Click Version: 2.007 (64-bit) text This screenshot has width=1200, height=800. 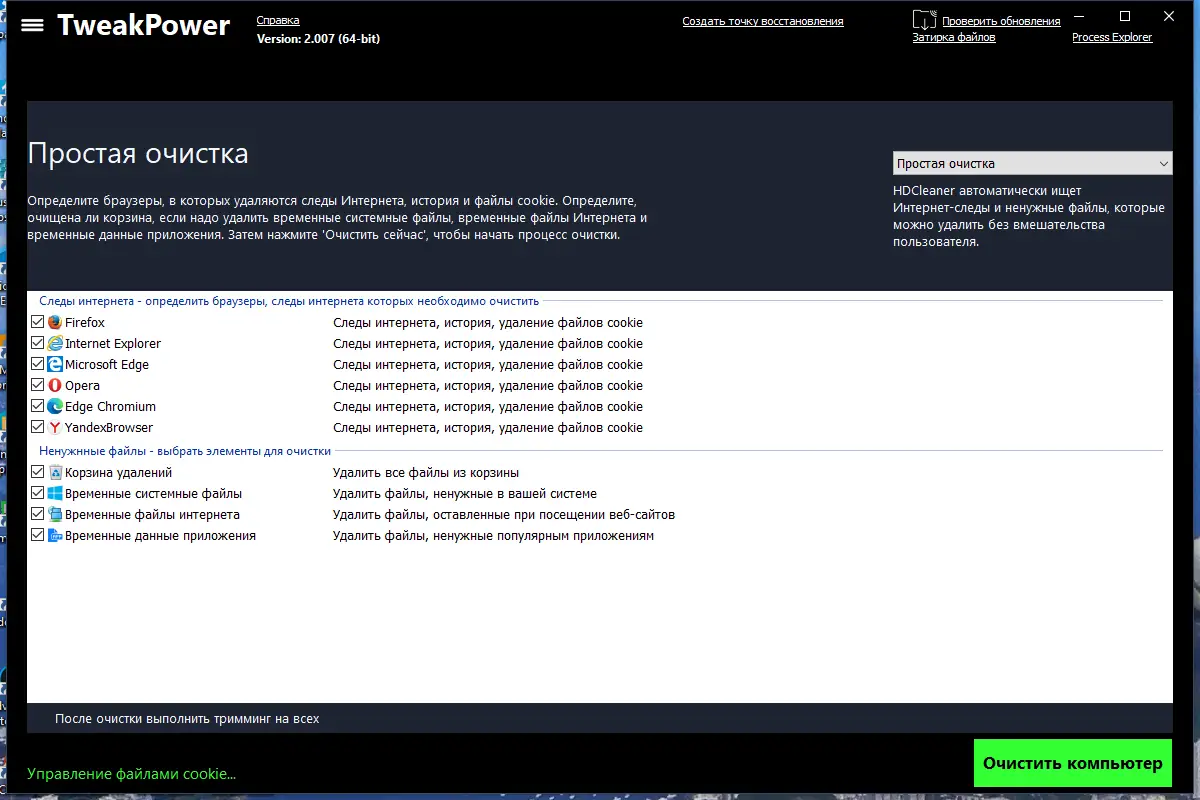tap(318, 38)
